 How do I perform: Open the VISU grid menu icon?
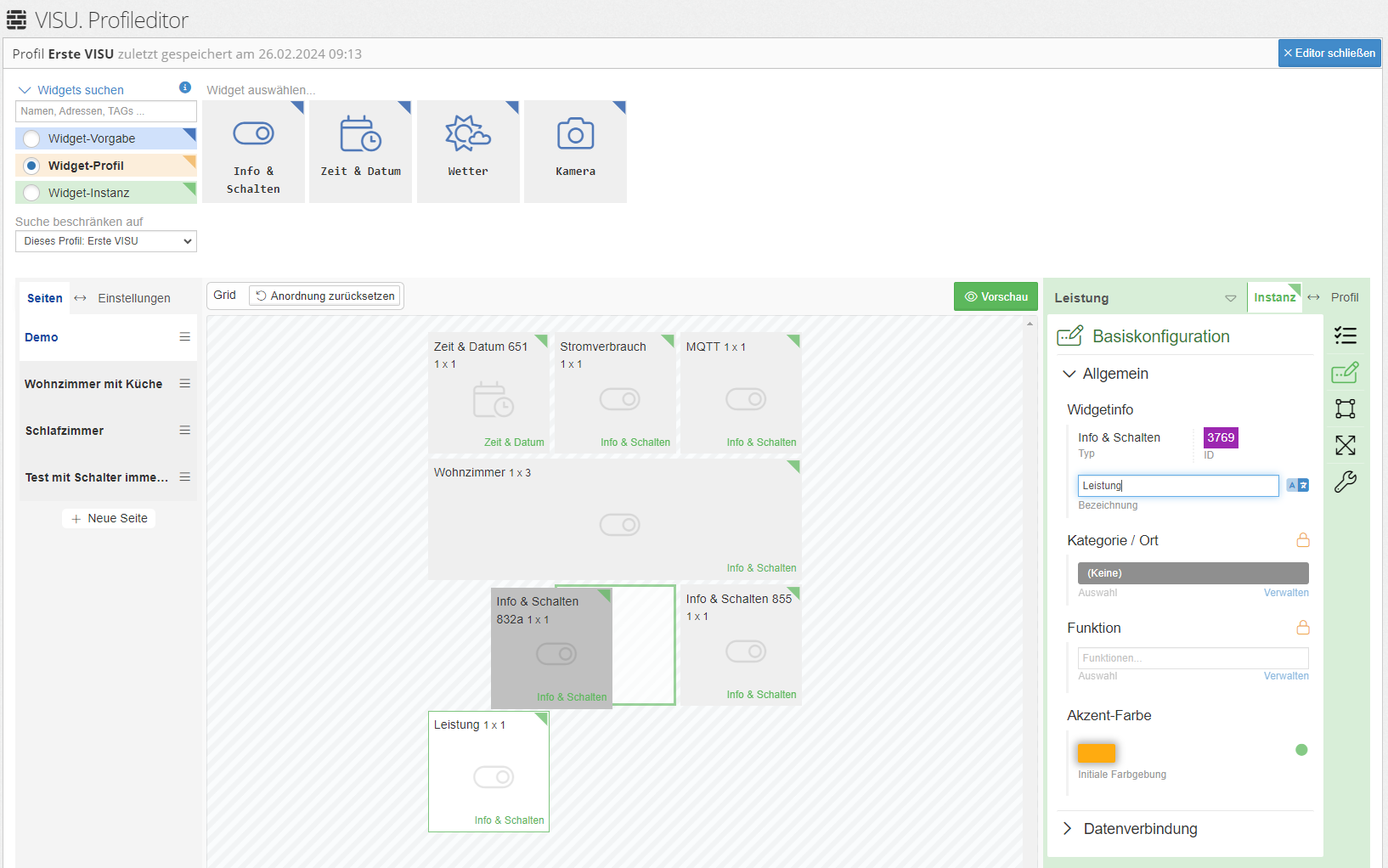point(16,20)
